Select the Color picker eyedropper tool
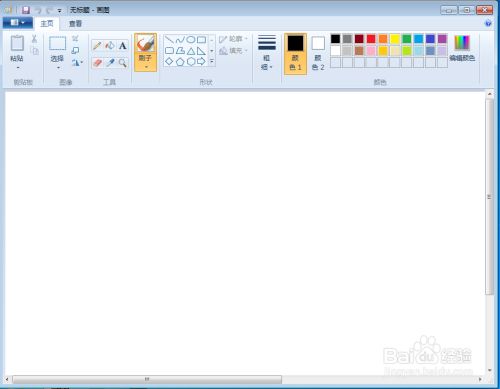500x389 pixels. pos(110,62)
